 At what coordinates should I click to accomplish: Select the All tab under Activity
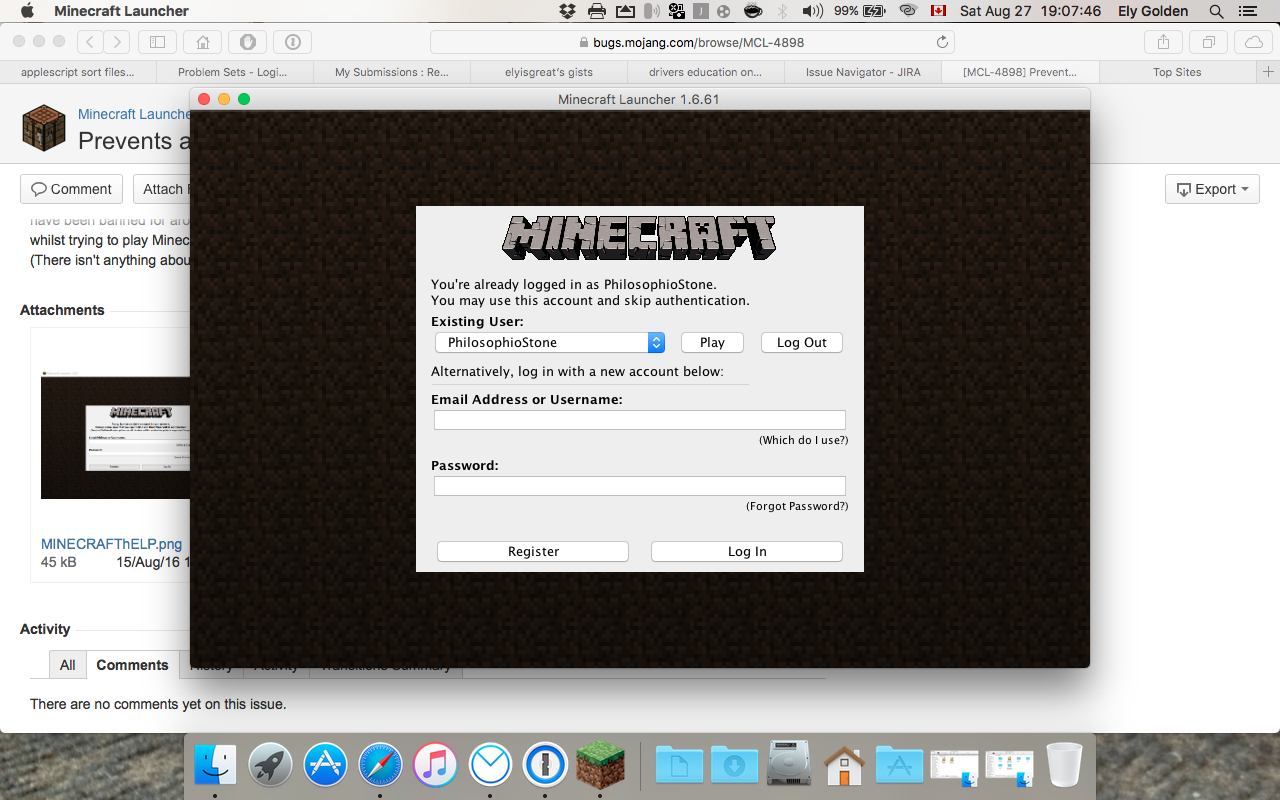point(67,665)
